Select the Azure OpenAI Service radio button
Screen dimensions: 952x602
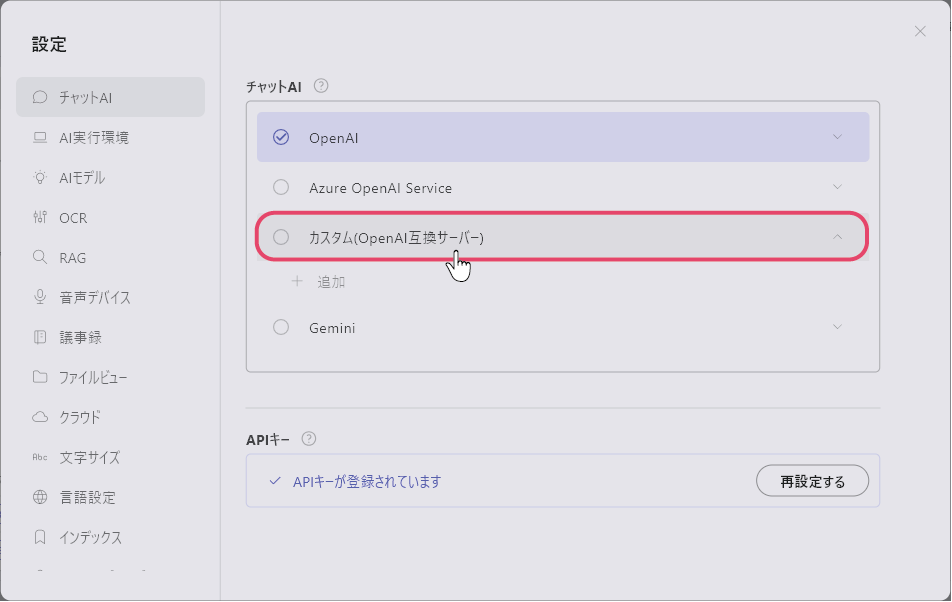[x=281, y=187]
